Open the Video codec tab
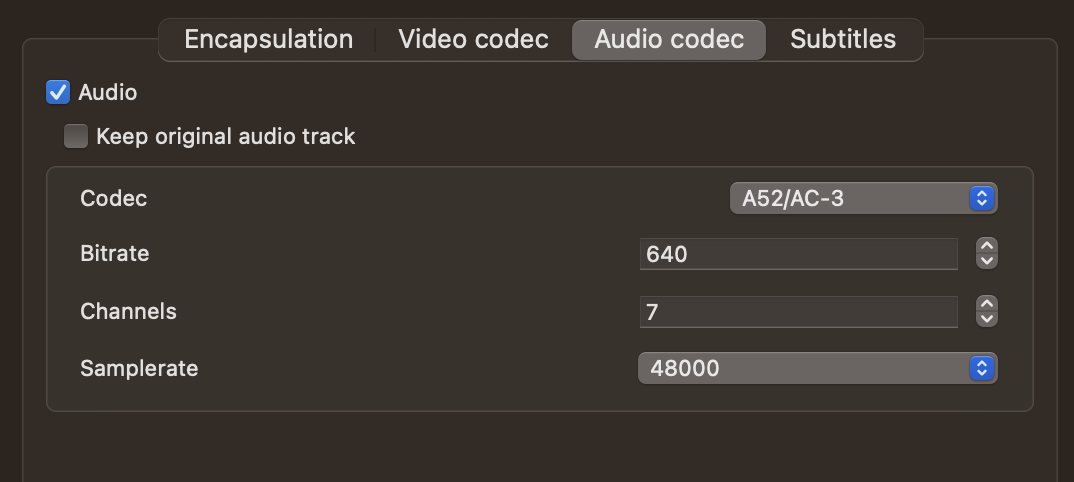1074x482 pixels. tap(473, 40)
